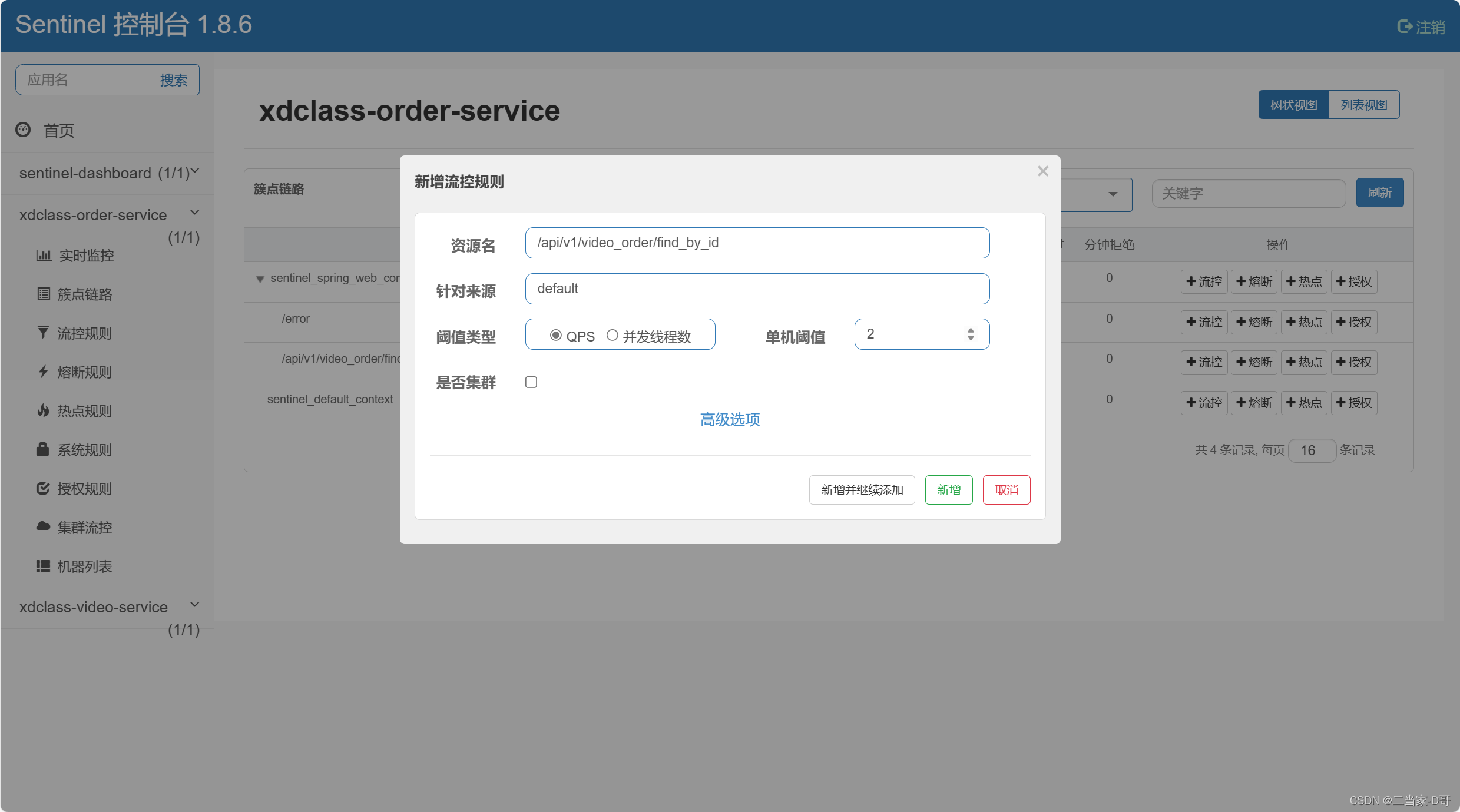Open dropdown next to 关键字 field
Viewport: 1460px width, 812px height.
tap(1113, 194)
